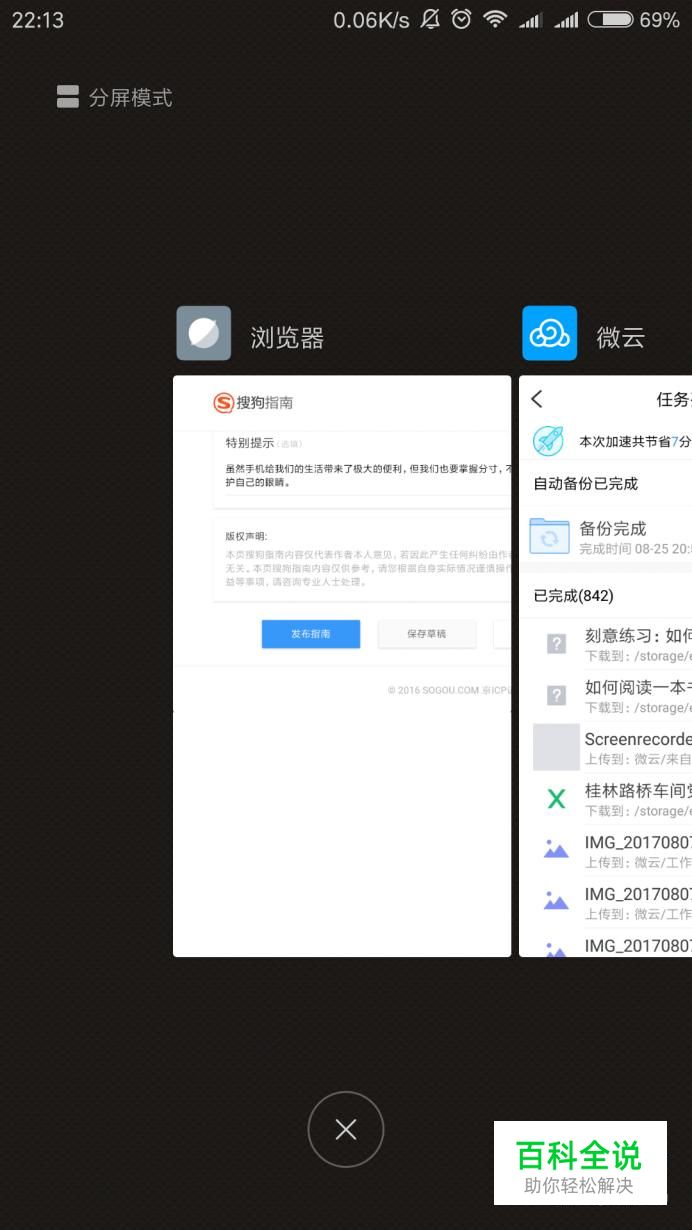Image resolution: width=692 pixels, height=1230 pixels.
Task: Tap the battery indicator icon
Action: [x=611, y=19]
